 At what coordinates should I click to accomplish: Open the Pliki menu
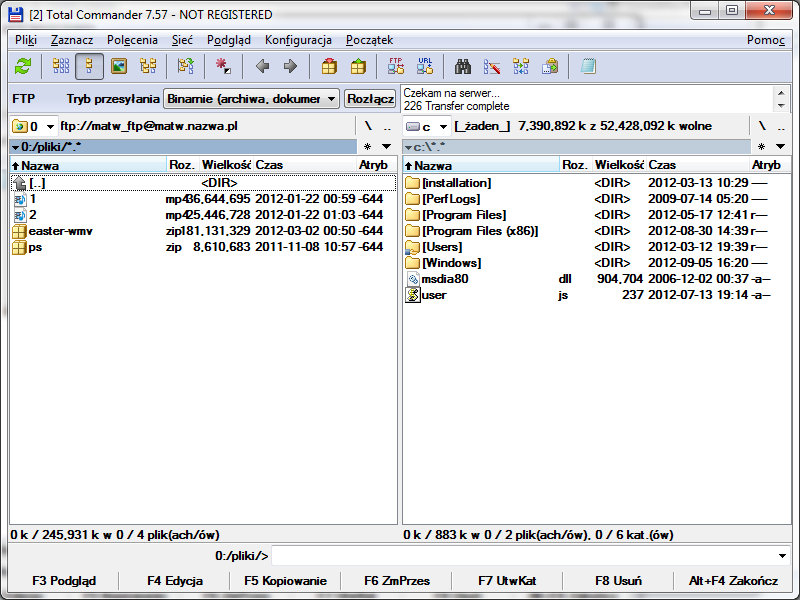pyautogui.click(x=26, y=40)
